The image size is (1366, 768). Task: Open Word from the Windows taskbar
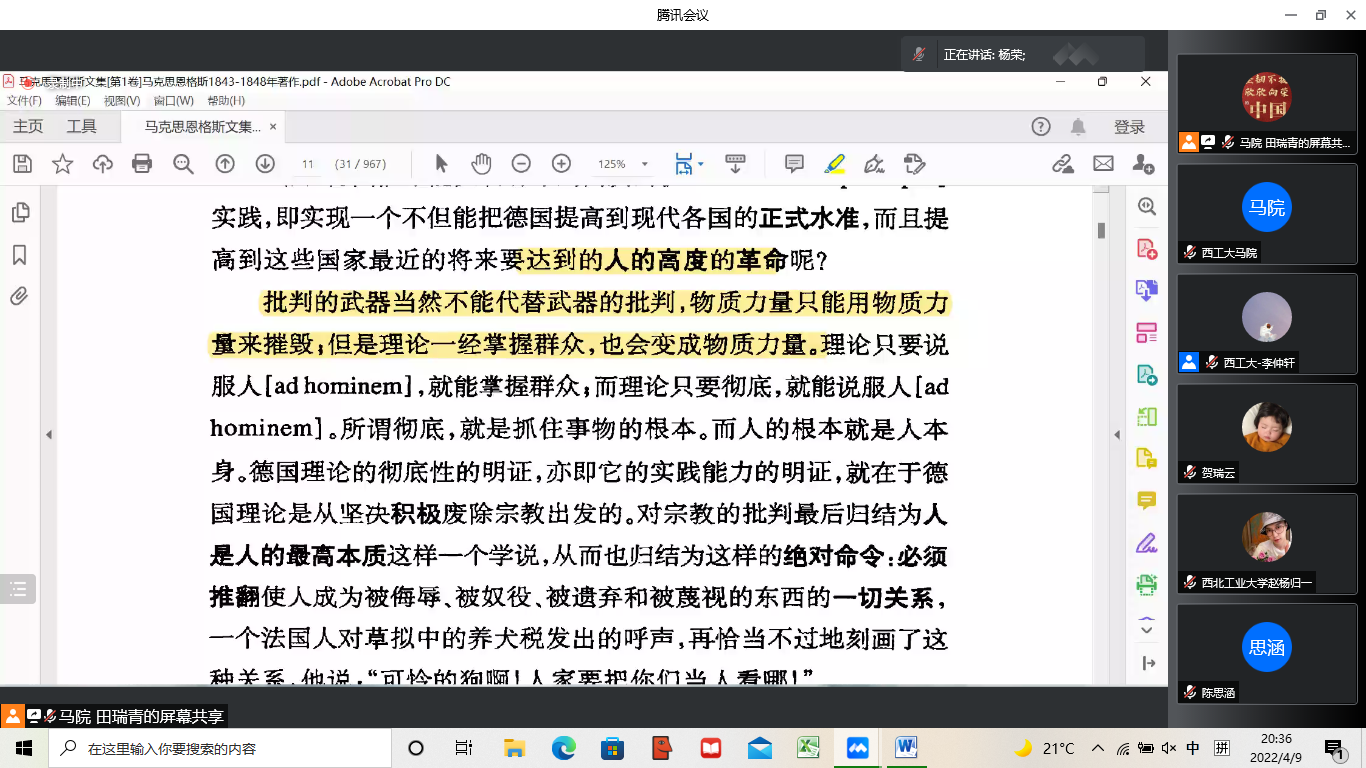[x=906, y=747]
